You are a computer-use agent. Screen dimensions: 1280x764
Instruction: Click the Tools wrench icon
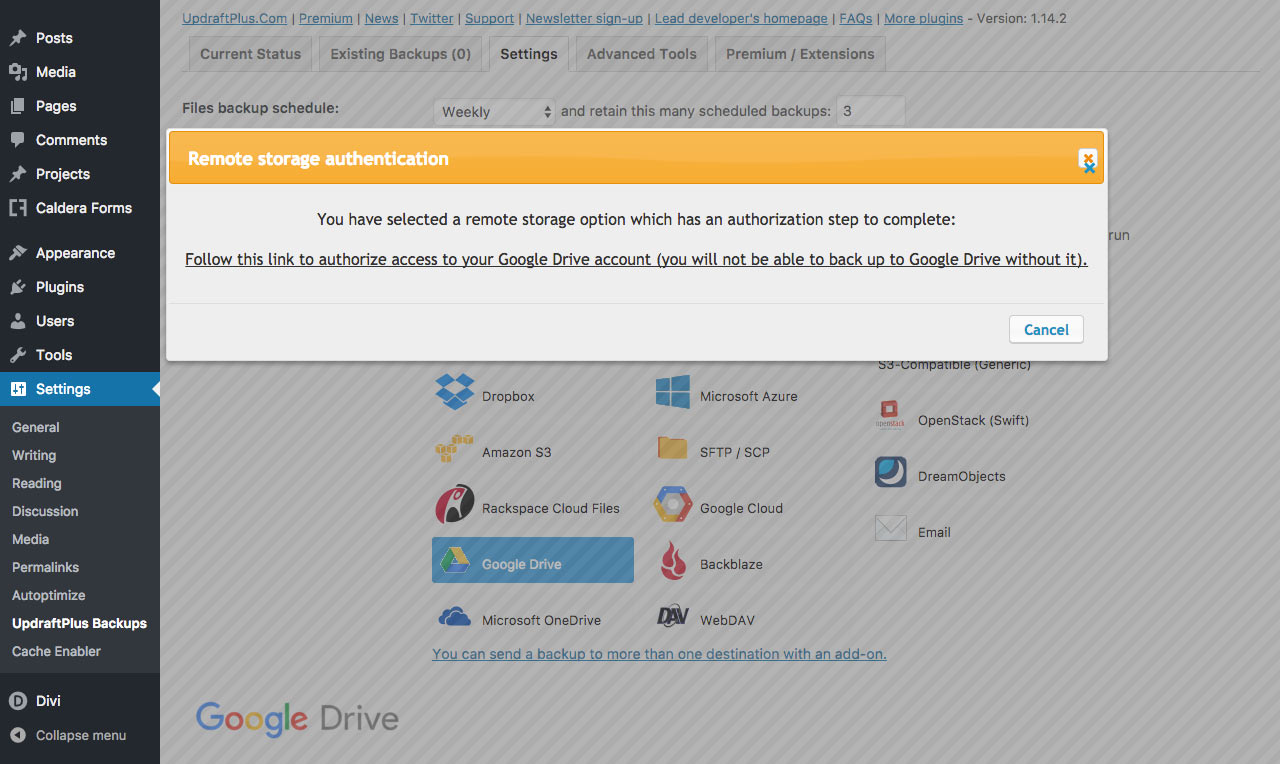tap(18, 355)
